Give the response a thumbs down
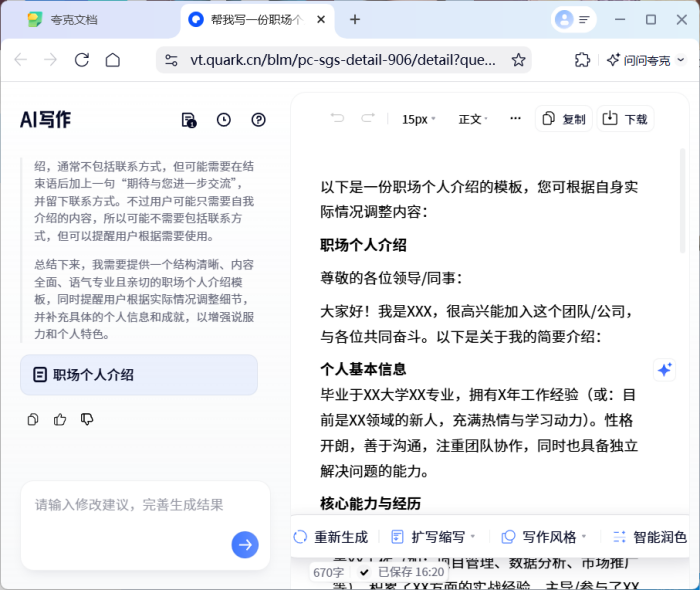Screen dimensions: 700x590 87,419
